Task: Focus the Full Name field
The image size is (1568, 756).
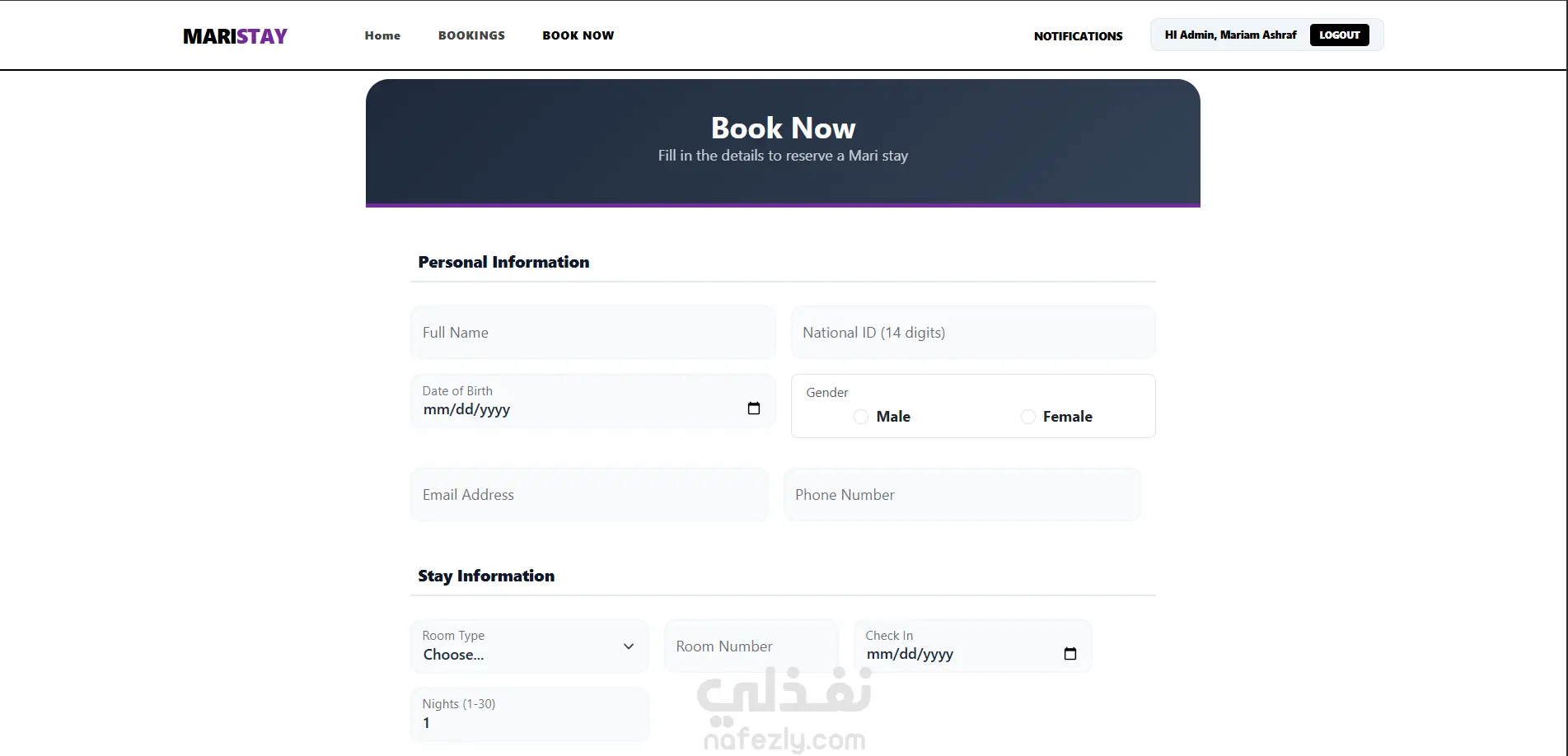Action: tap(592, 333)
